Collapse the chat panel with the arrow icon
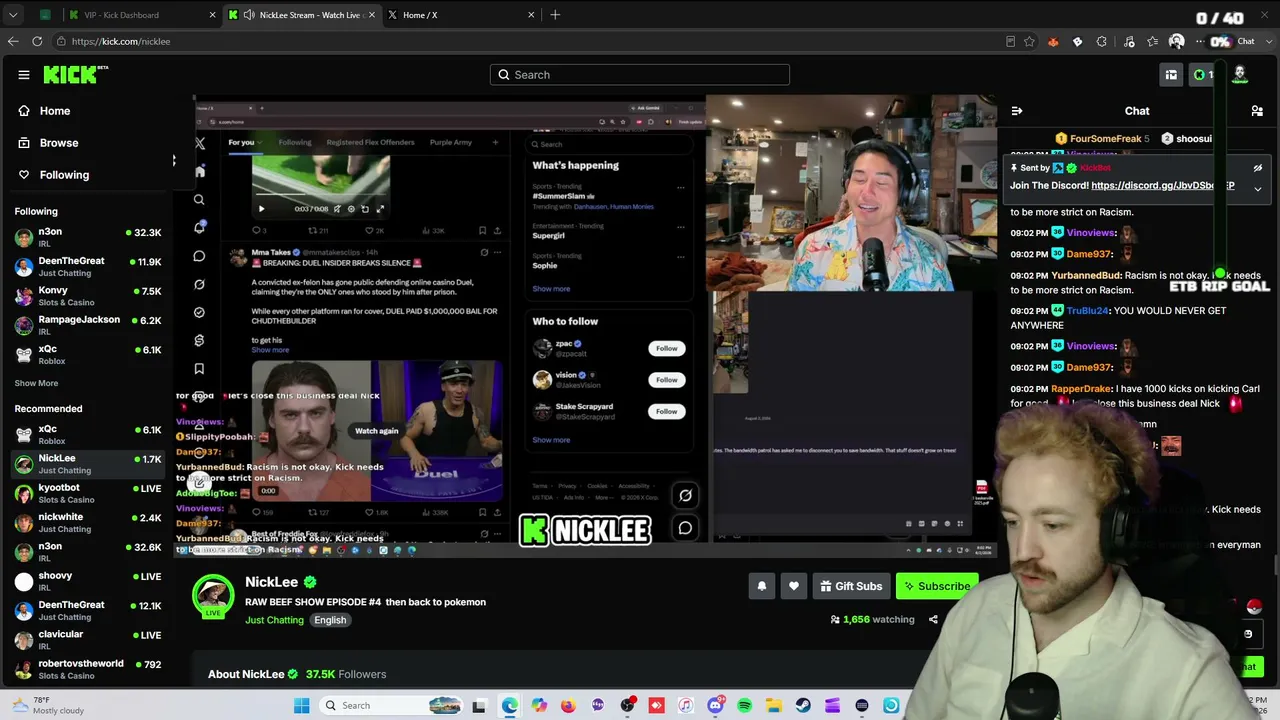This screenshot has height=720, width=1280. [x=1017, y=111]
